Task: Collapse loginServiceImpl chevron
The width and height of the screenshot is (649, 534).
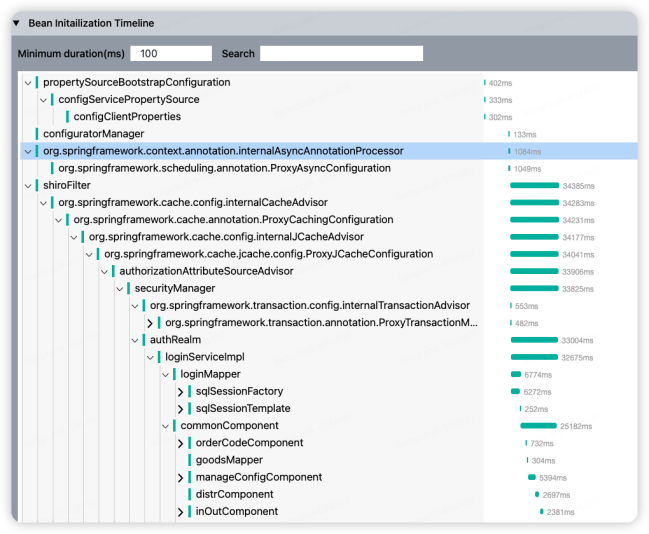Action: tap(151, 357)
